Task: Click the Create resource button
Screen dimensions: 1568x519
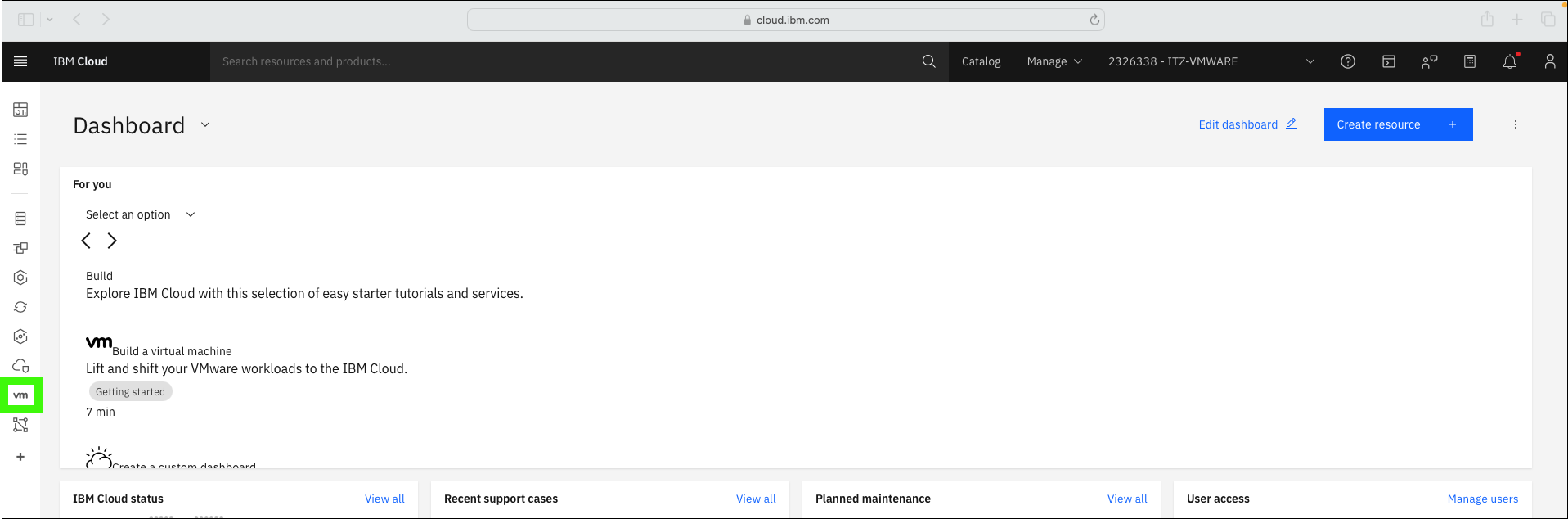Action: (1398, 124)
